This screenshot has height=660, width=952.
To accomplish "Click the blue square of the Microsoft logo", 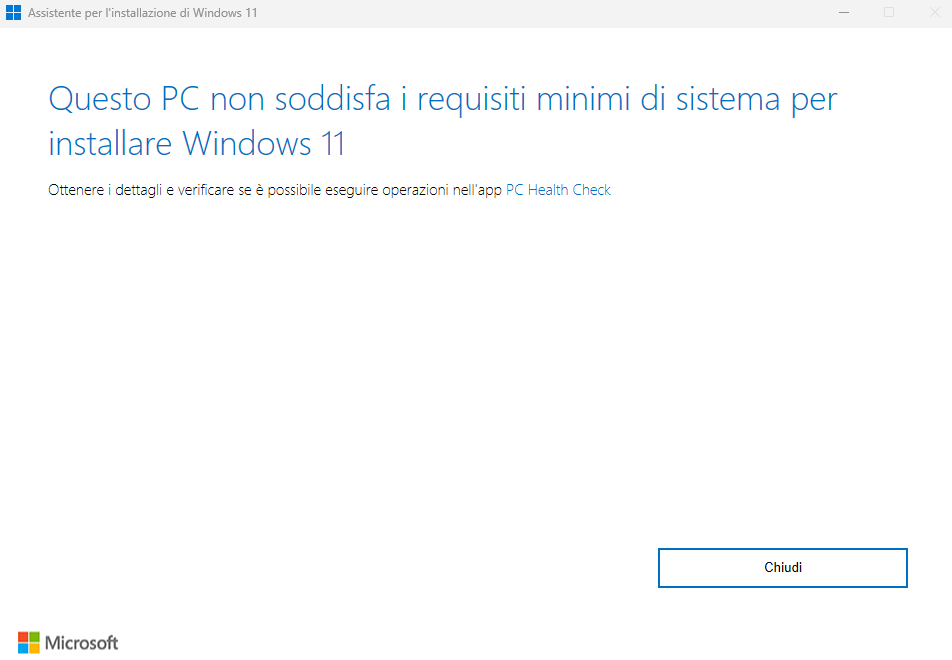I will coord(23,648).
